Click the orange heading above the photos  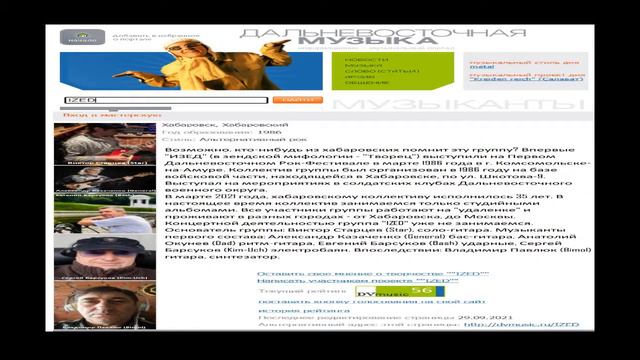click(112, 116)
